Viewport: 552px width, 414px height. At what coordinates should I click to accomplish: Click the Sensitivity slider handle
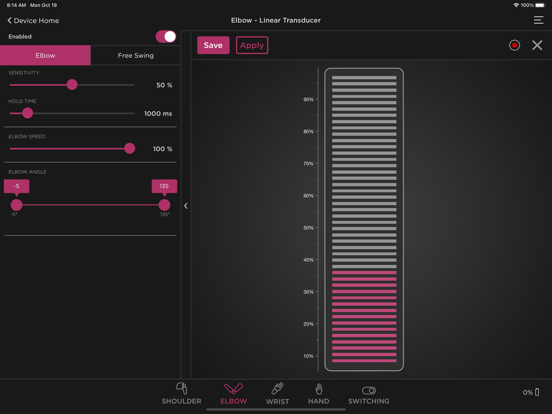[72, 84]
